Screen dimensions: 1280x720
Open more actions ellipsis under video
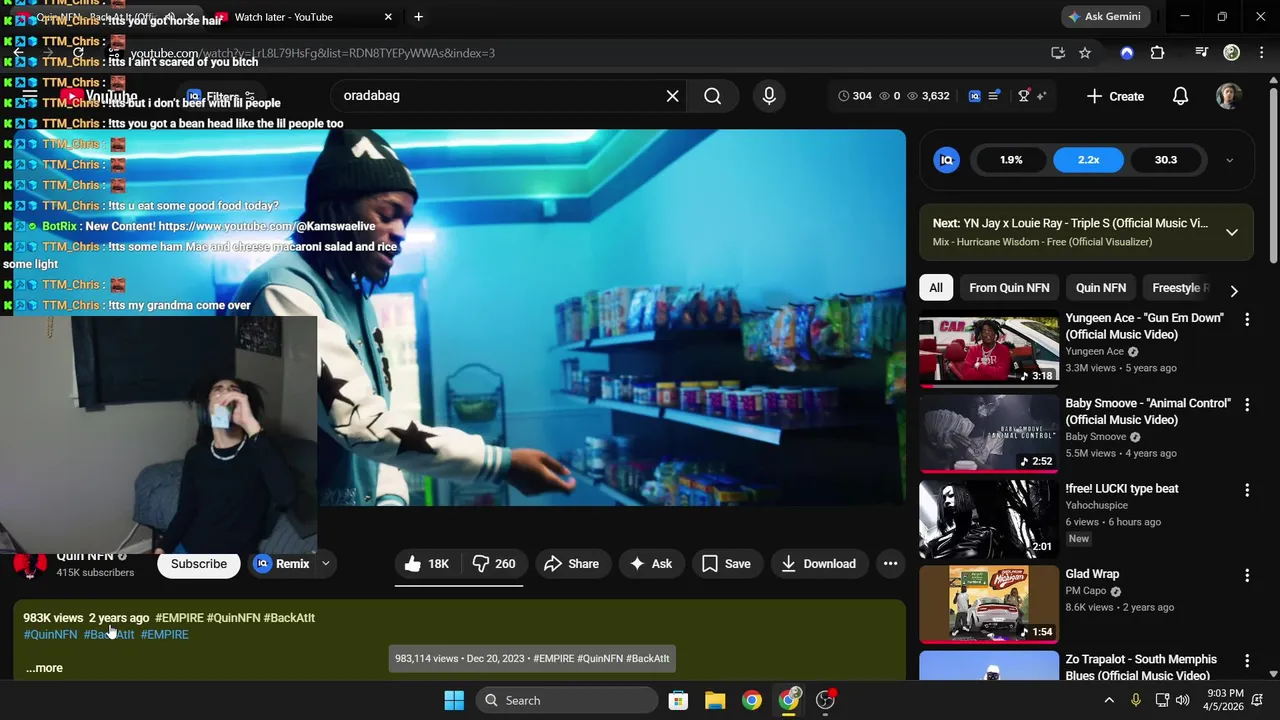890,564
